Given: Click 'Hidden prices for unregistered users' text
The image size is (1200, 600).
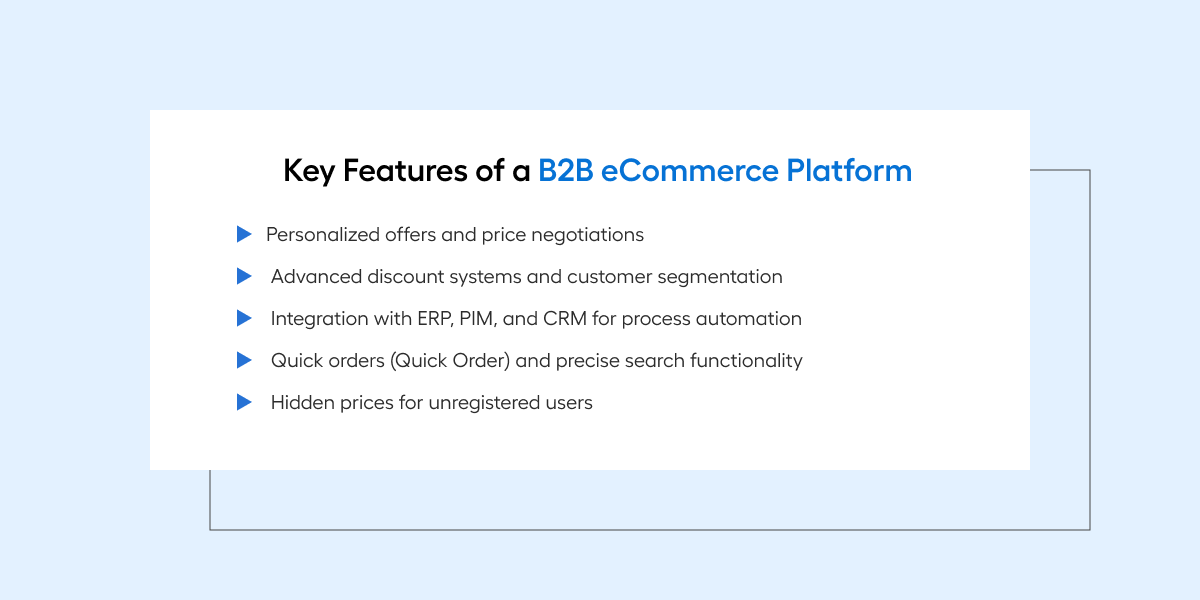Looking at the screenshot, I should point(432,403).
